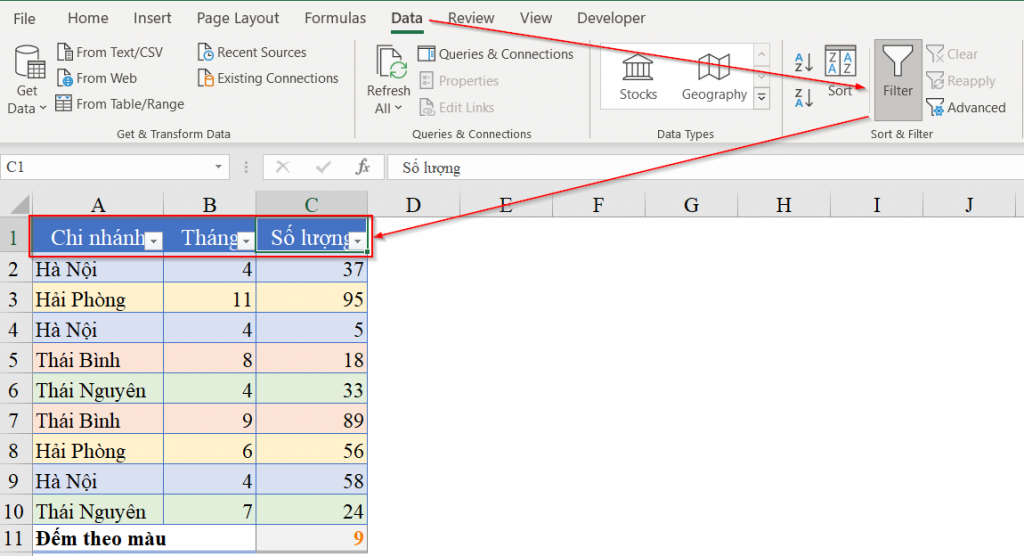Open Chi nhánh column filter dropdown
Screen dimensions: 1024x556
(153, 241)
